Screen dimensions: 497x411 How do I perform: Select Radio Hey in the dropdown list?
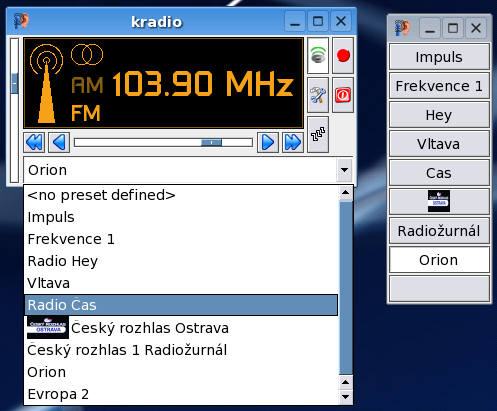click(x=182, y=261)
